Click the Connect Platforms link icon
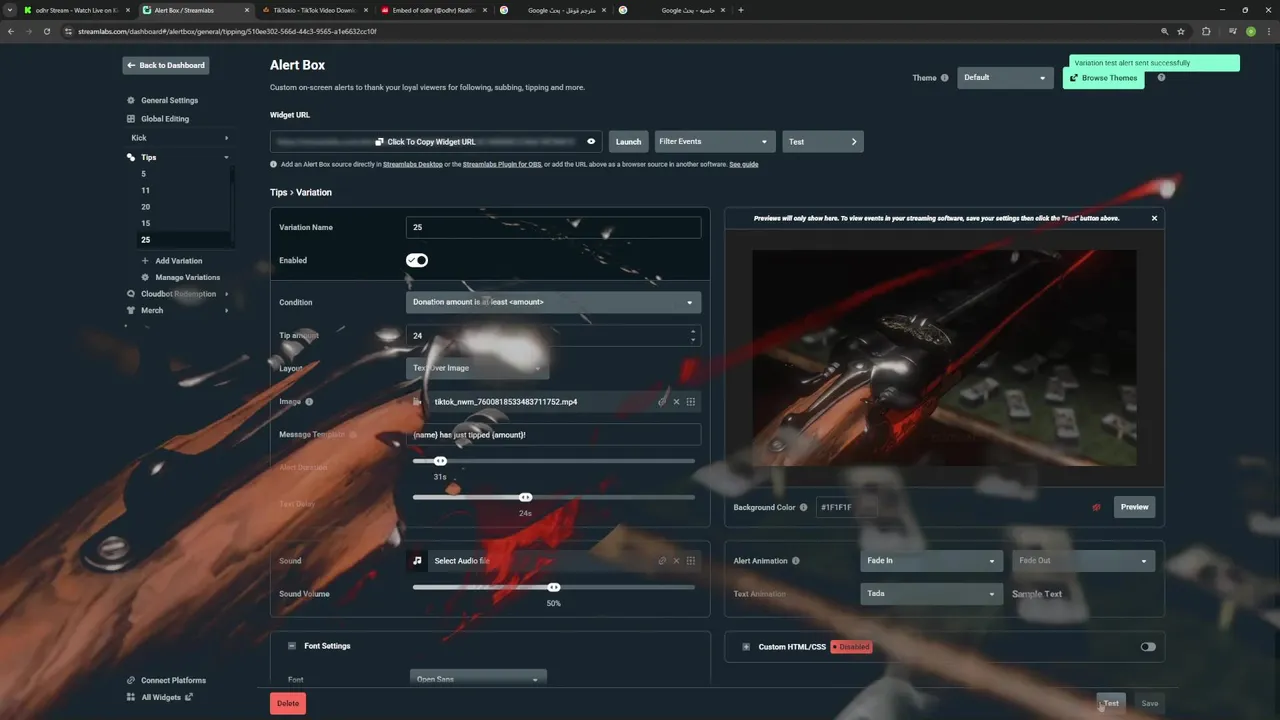This screenshot has height=720, width=1280. point(131,680)
